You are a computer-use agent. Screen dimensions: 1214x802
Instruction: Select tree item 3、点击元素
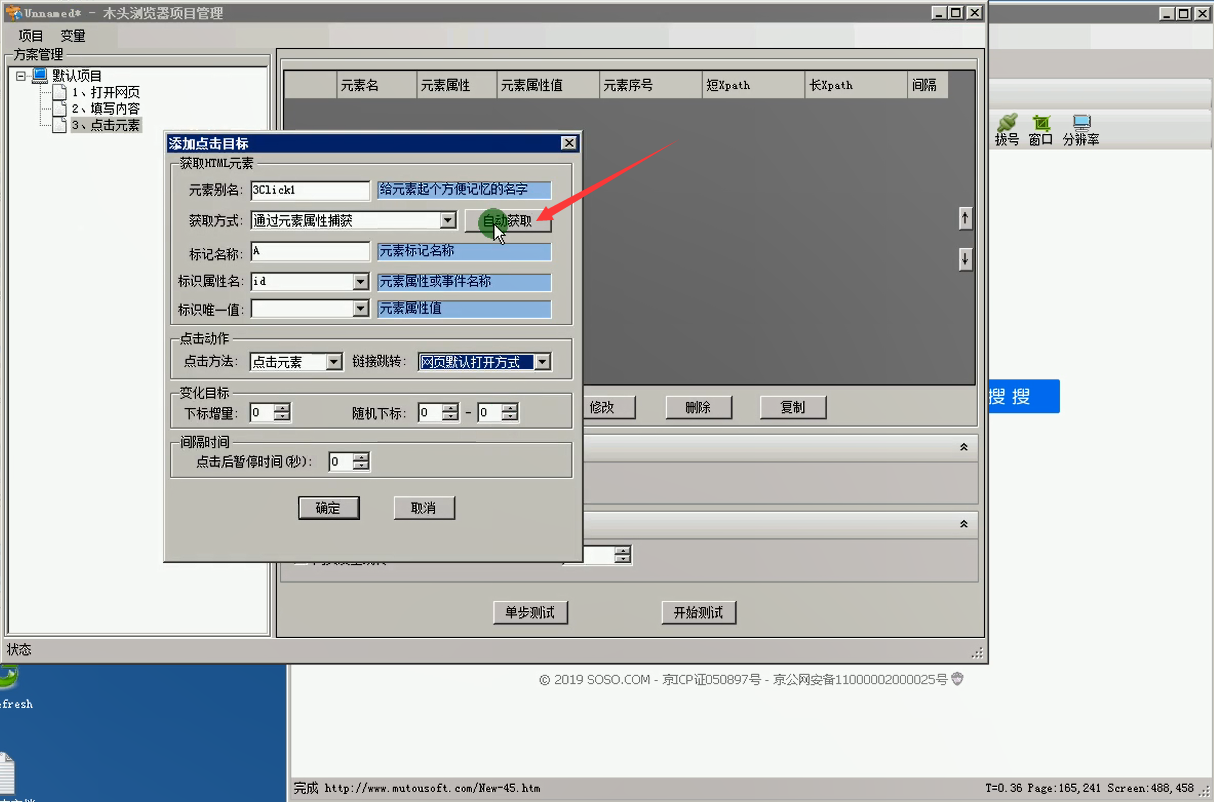tap(105, 125)
